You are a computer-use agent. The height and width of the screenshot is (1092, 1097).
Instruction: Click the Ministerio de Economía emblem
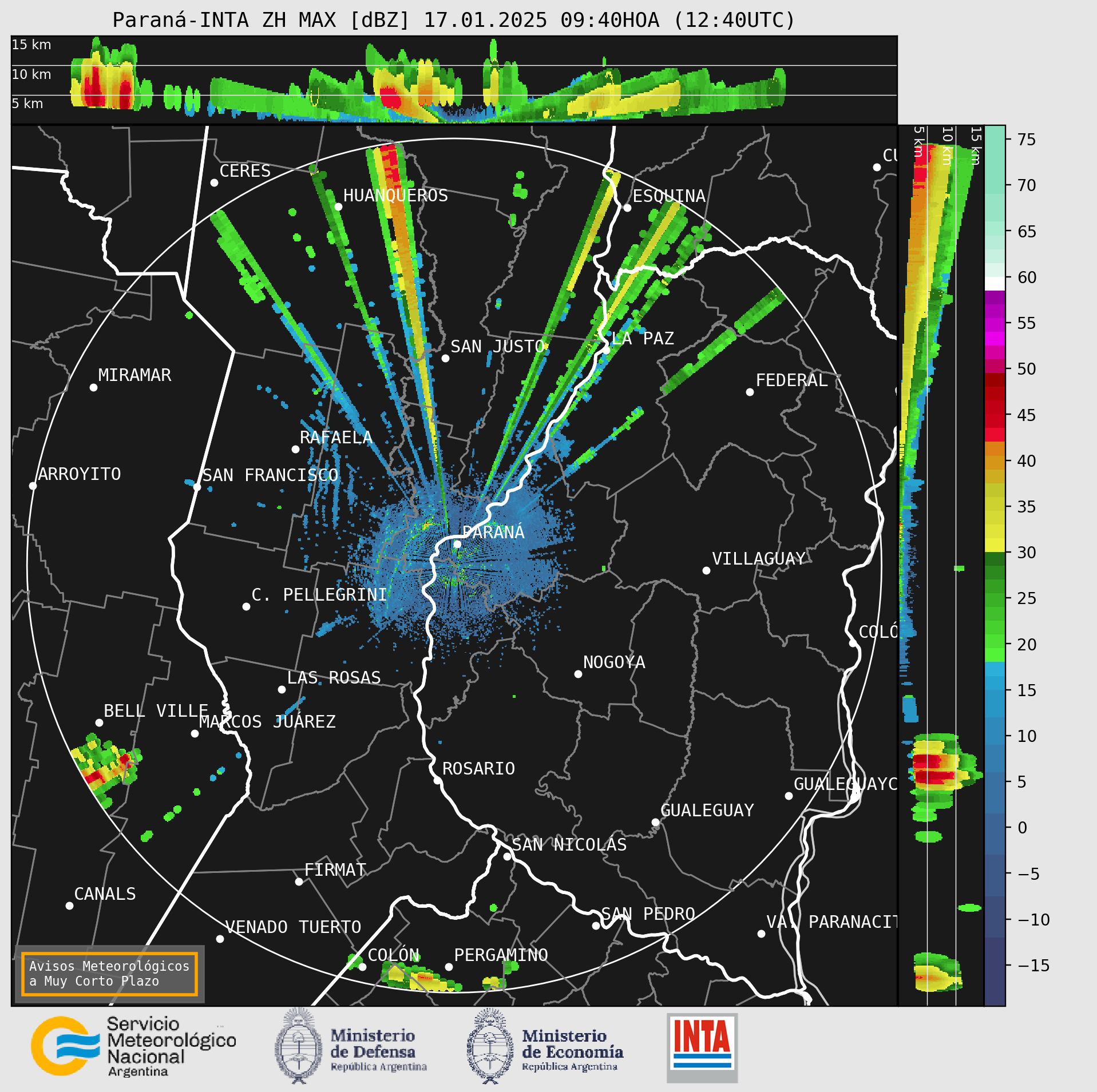[489, 1046]
